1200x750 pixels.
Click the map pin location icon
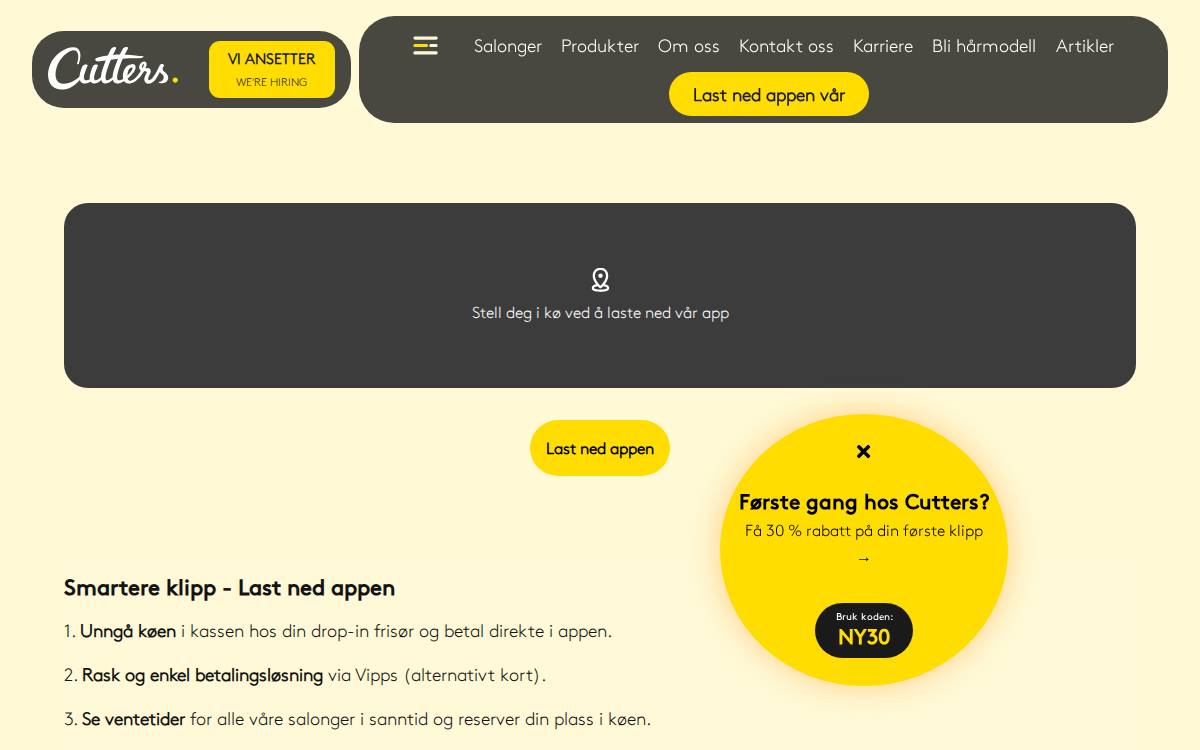click(x=600, y=280)
